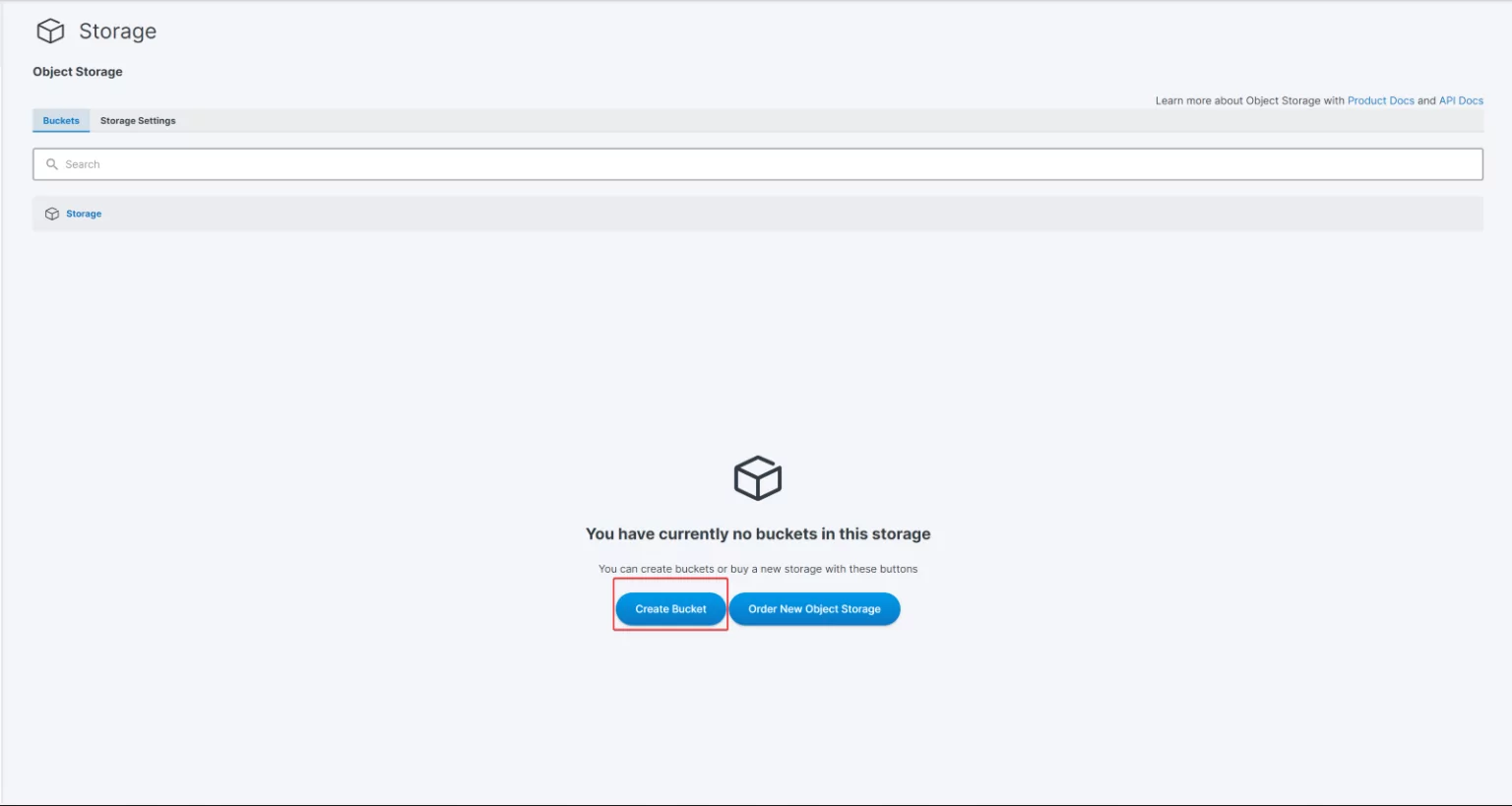Click the small cube icon in the breadcrumb

52,214
